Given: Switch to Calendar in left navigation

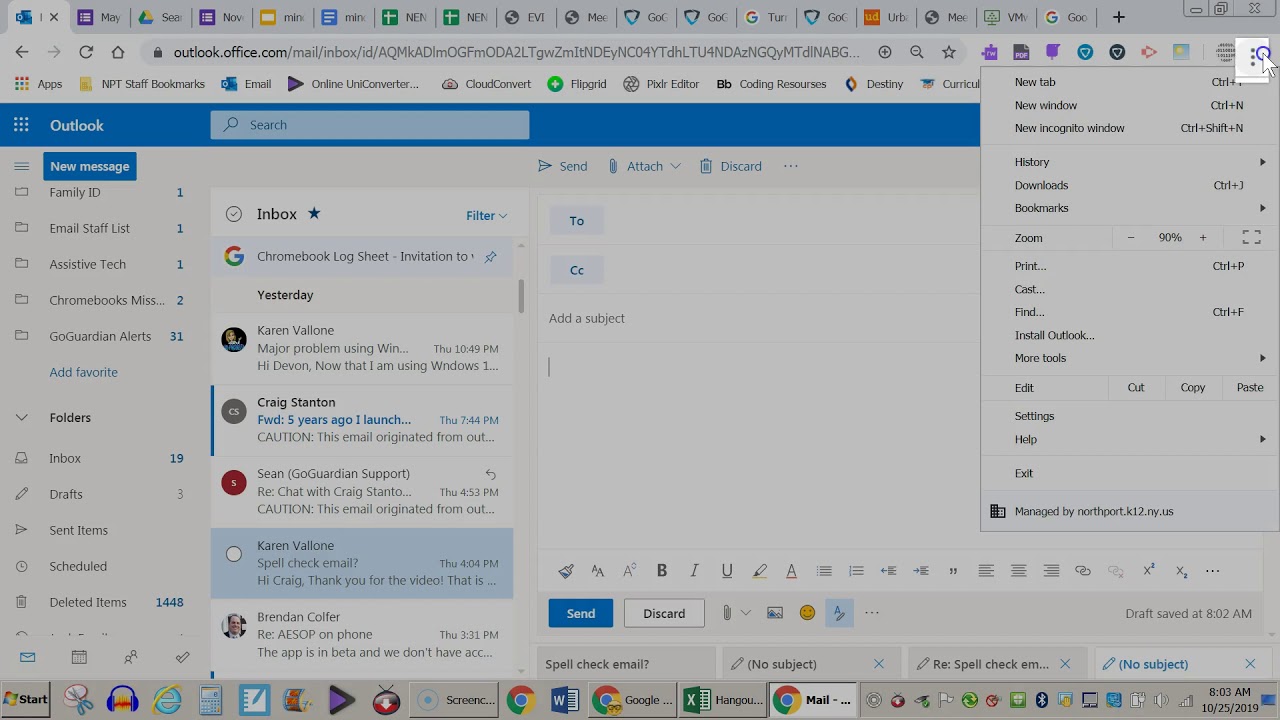Looking at the screenshot, I should click(x=79, y=657).
